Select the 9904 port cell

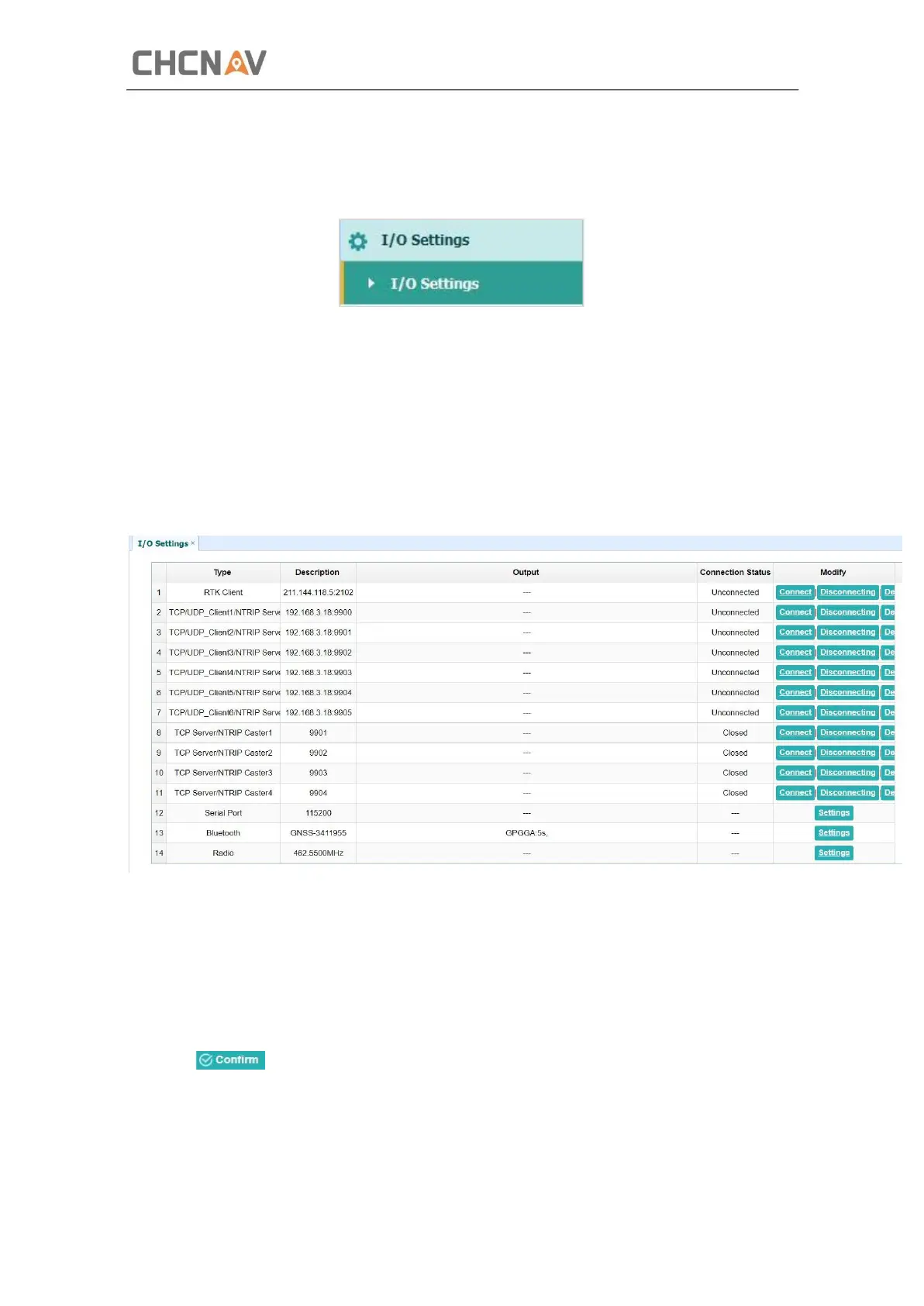(318, 794)
